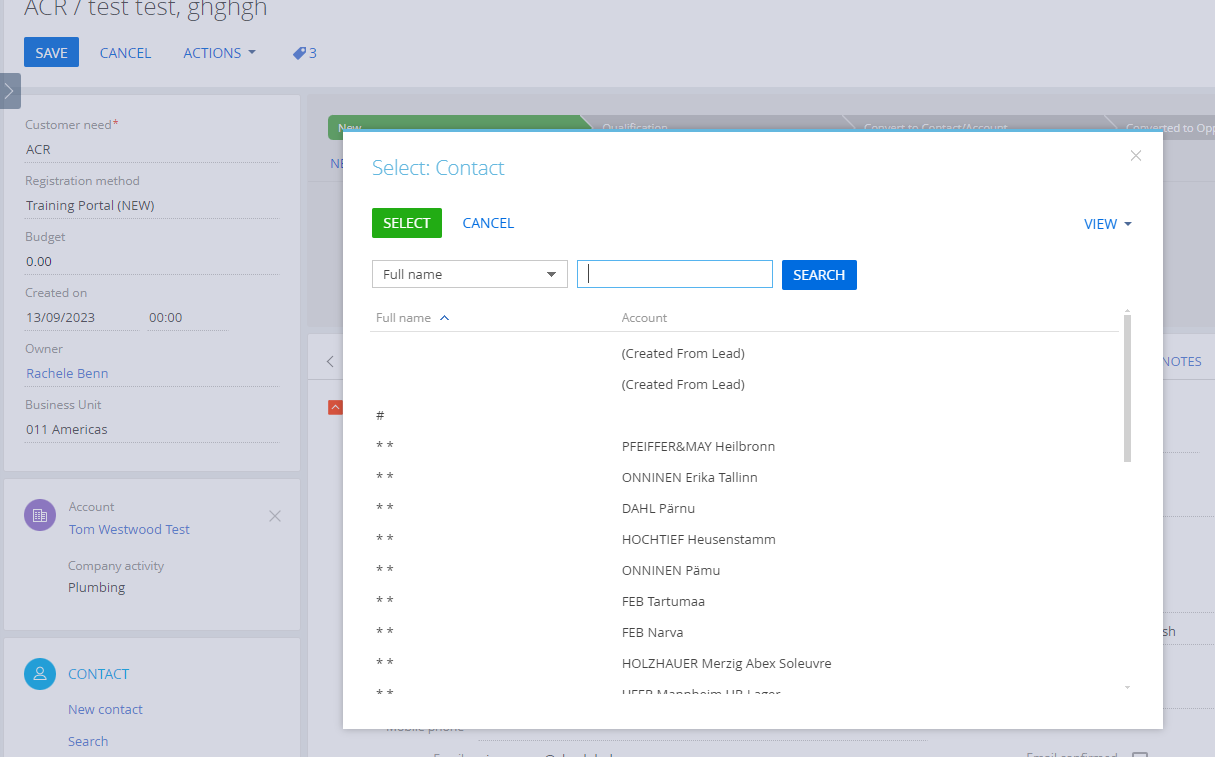Click SAVE on the lead page

51,53
